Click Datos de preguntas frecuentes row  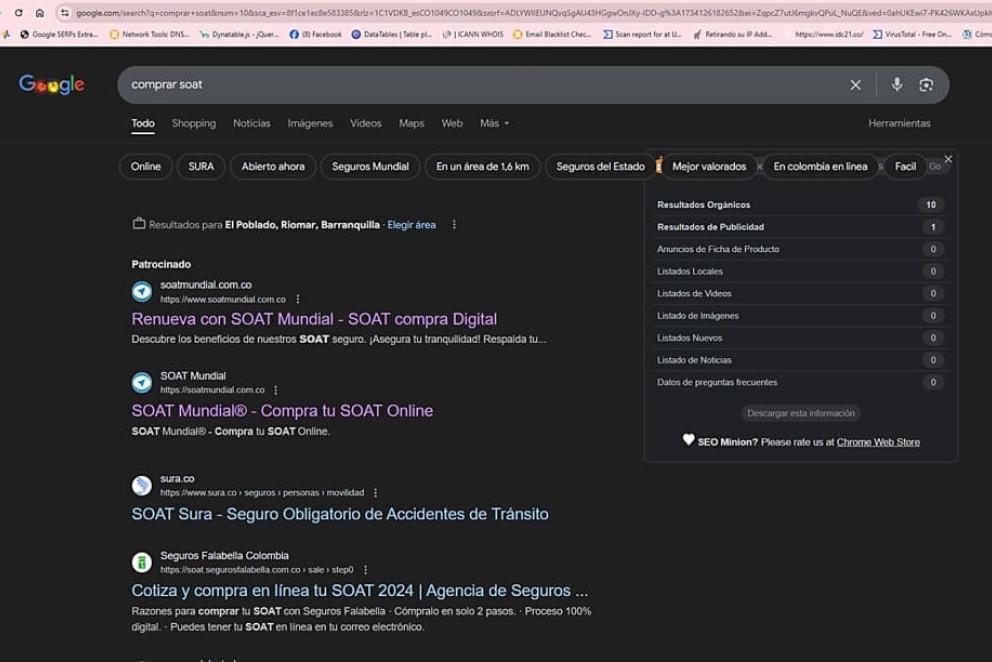[800, 382]
